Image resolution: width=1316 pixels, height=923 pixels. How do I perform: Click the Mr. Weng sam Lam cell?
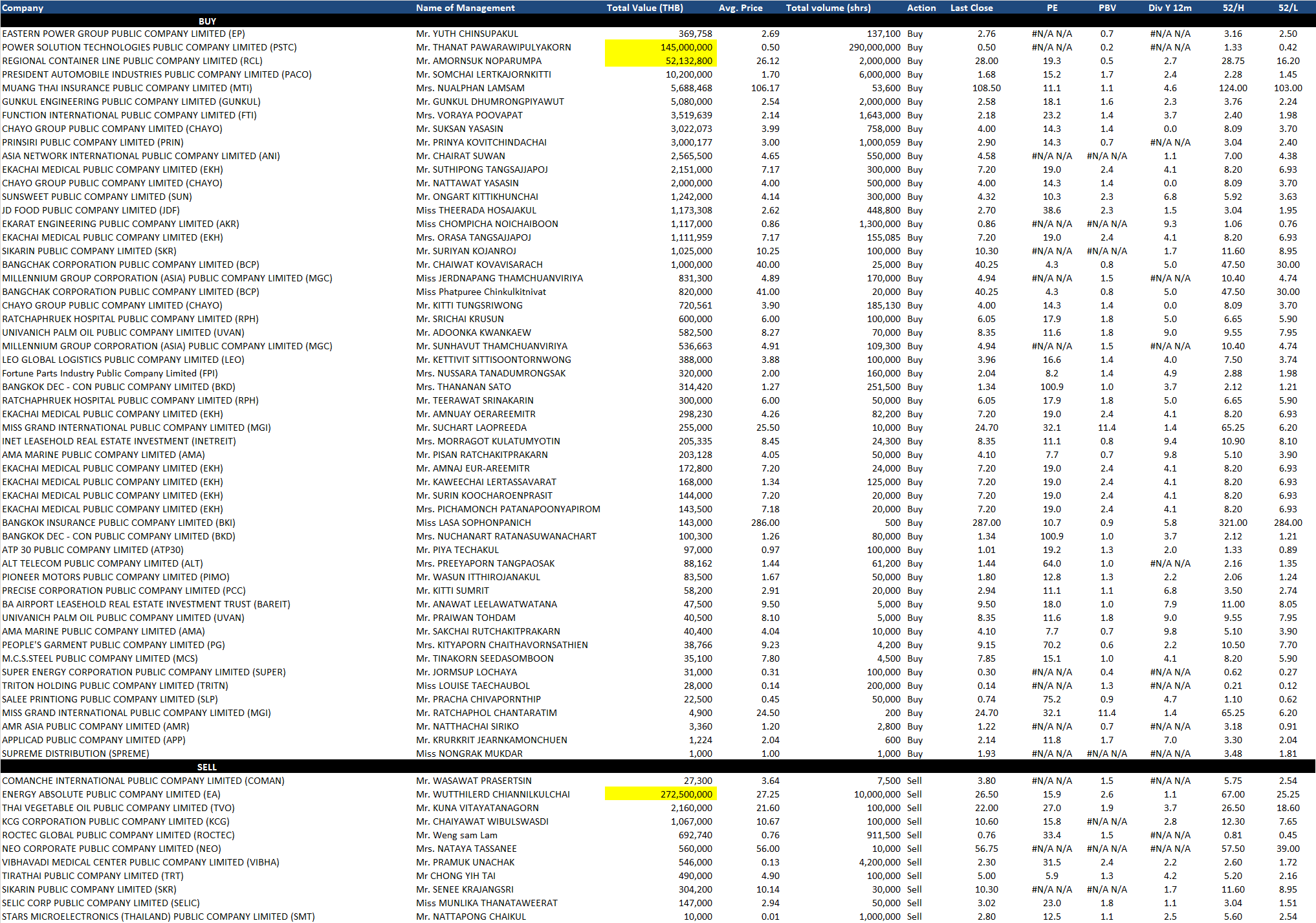tap(457, 835)
